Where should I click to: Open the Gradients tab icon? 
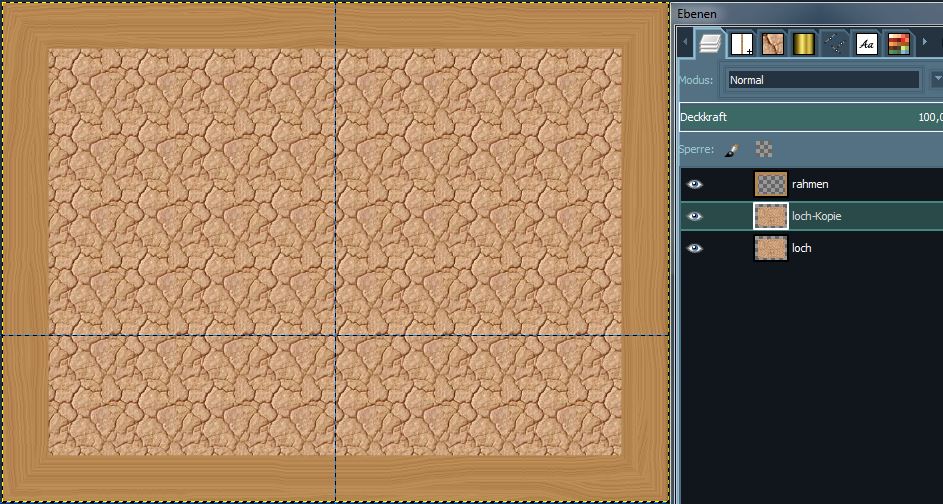tap(804, 44)
